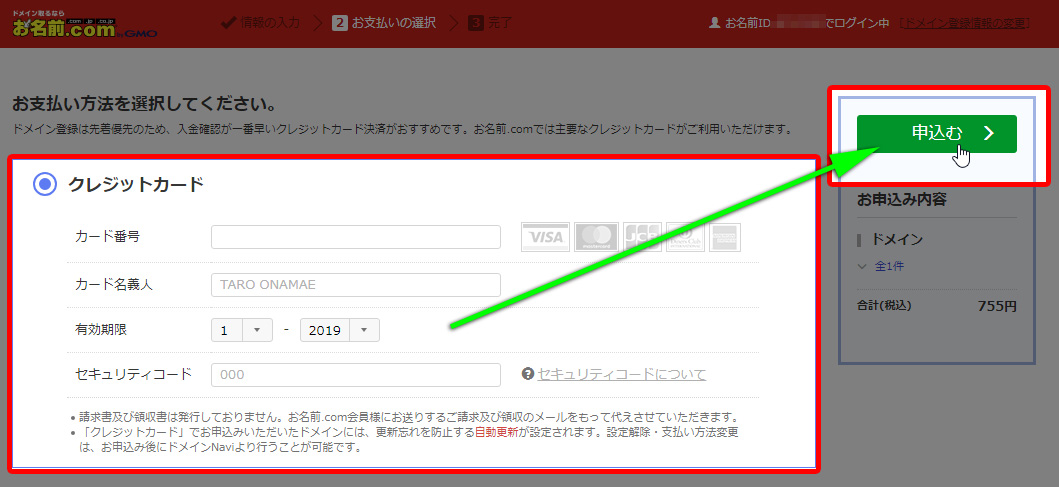Expand the 全1件 domain list
1059x487 pixels.
[x=882, y=266]
